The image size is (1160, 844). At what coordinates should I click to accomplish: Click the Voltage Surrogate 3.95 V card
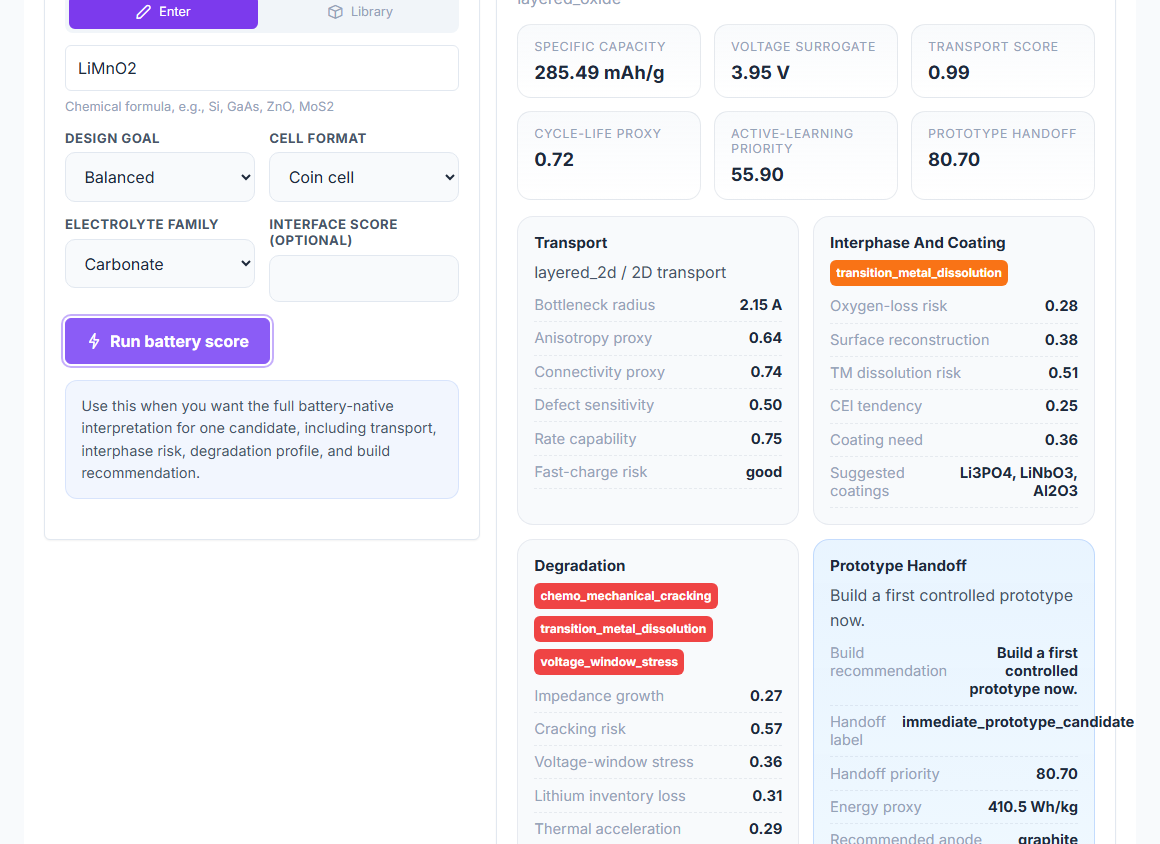(806, 61)
